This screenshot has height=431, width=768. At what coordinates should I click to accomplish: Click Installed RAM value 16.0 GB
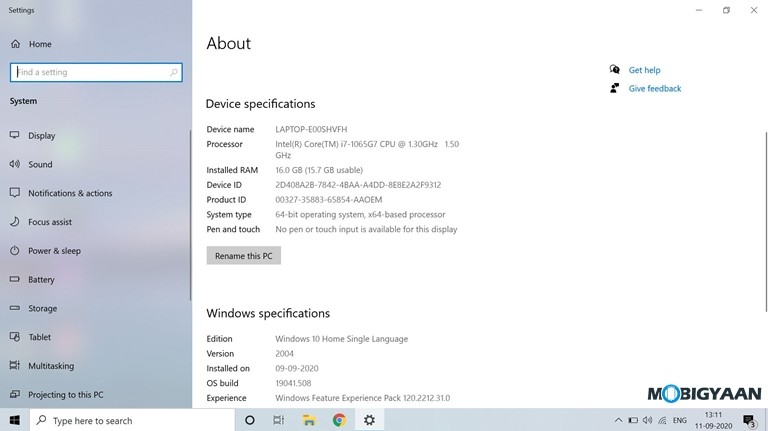click(x=319, y=170)
